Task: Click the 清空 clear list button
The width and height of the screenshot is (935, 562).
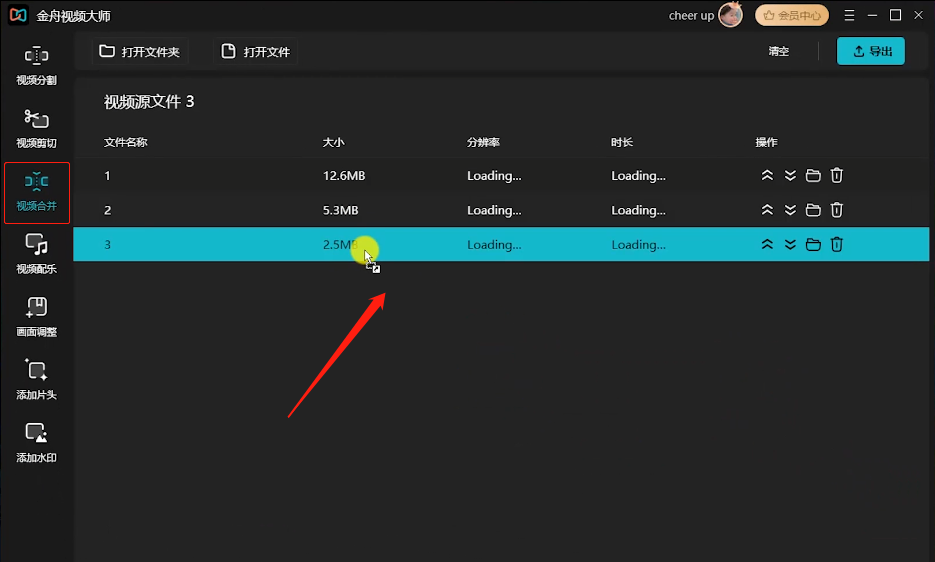Action: 778,51
